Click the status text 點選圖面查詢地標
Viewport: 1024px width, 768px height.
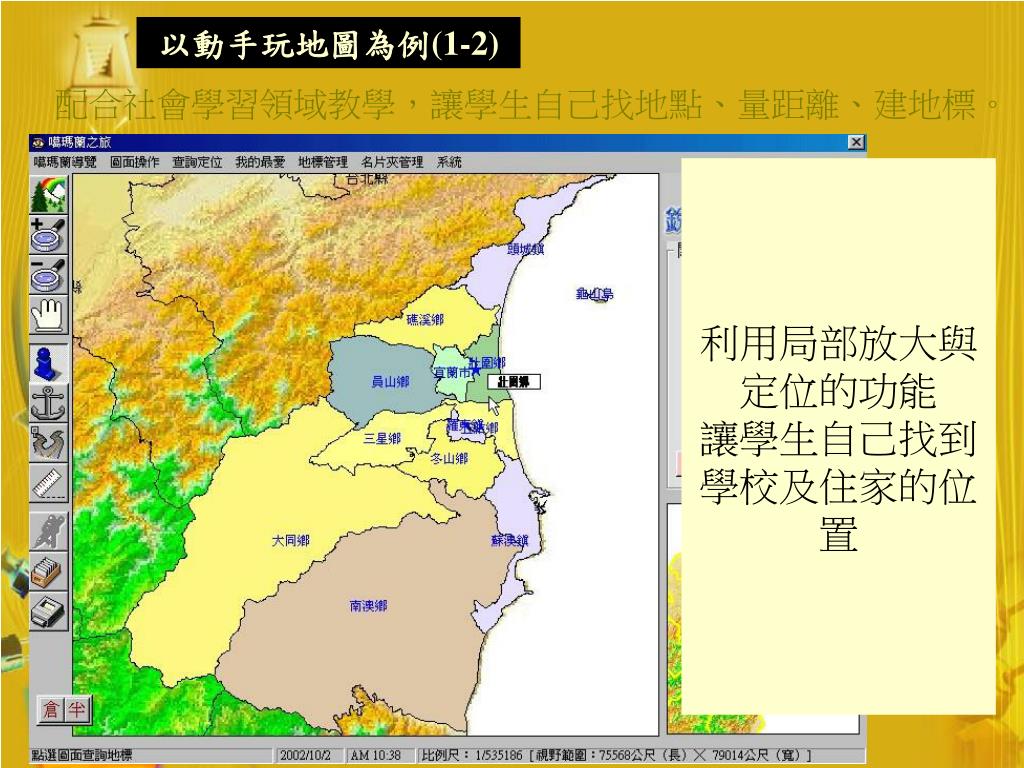[82, 755]
